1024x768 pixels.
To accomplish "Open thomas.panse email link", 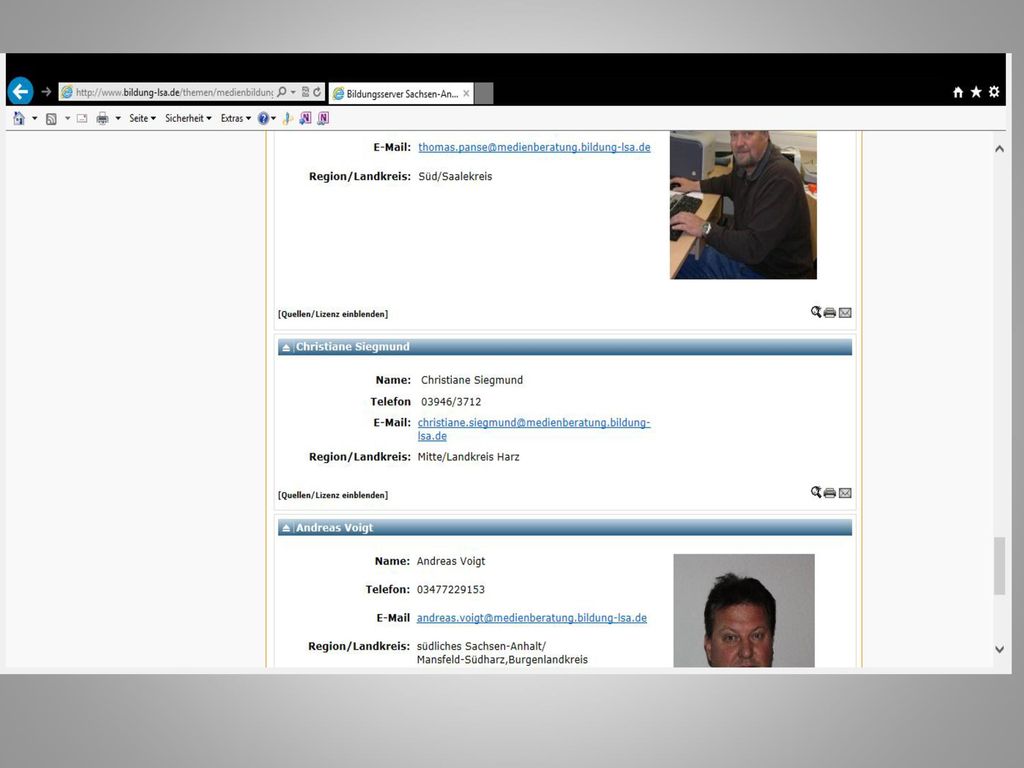I will pos(534,148).
